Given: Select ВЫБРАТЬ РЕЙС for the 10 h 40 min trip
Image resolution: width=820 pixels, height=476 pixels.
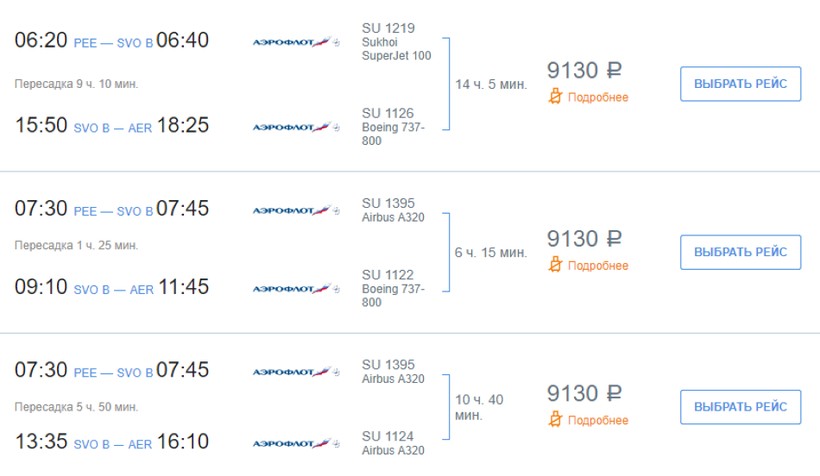Looking at the screenshot, I should click(740, 407).
